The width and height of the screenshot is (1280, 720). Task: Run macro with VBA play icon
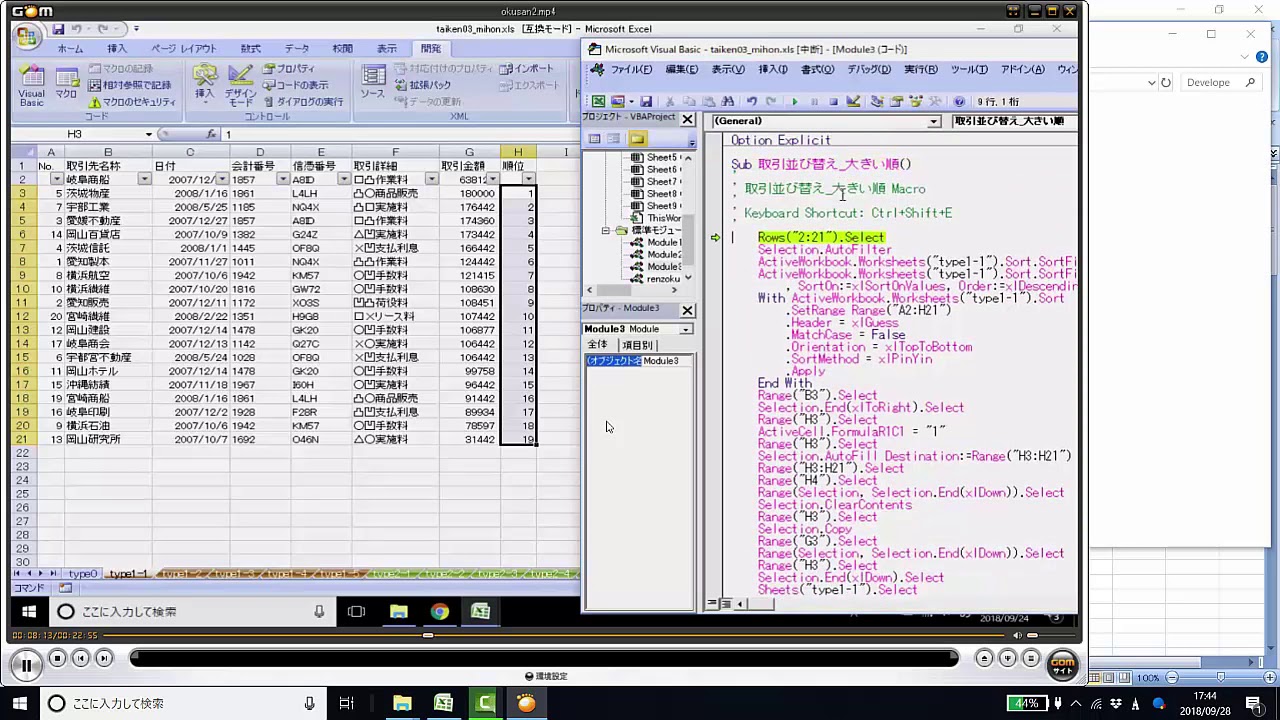click(x=795, y=102)
